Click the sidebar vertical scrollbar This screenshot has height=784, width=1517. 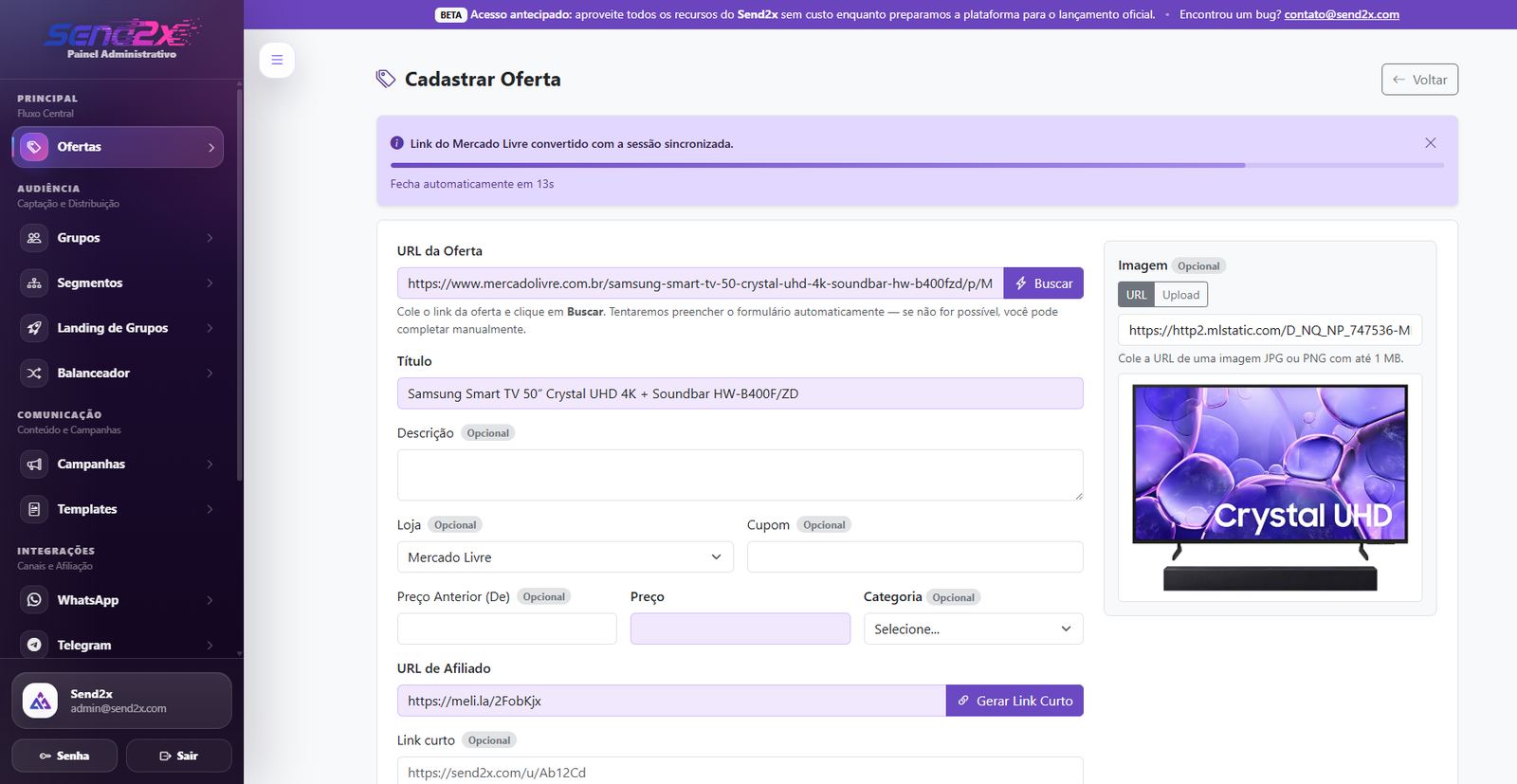[x=239, y=284]
